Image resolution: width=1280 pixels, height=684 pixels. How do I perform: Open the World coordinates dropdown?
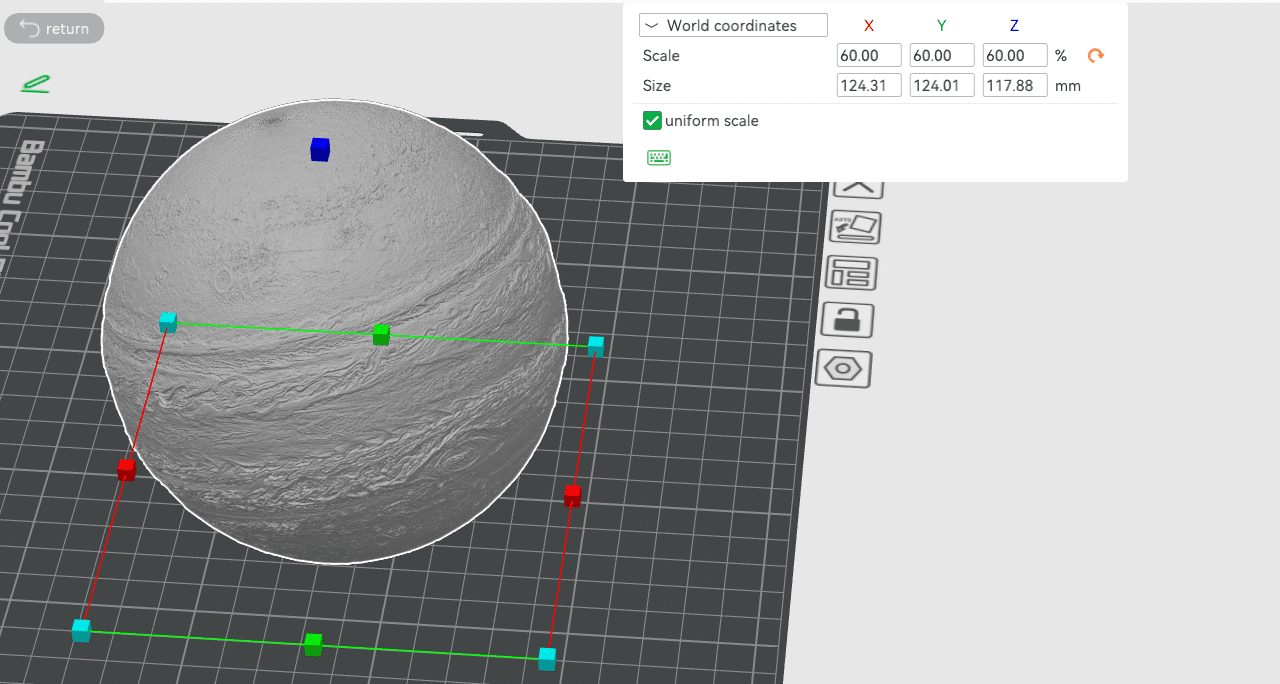click(733, 25)
